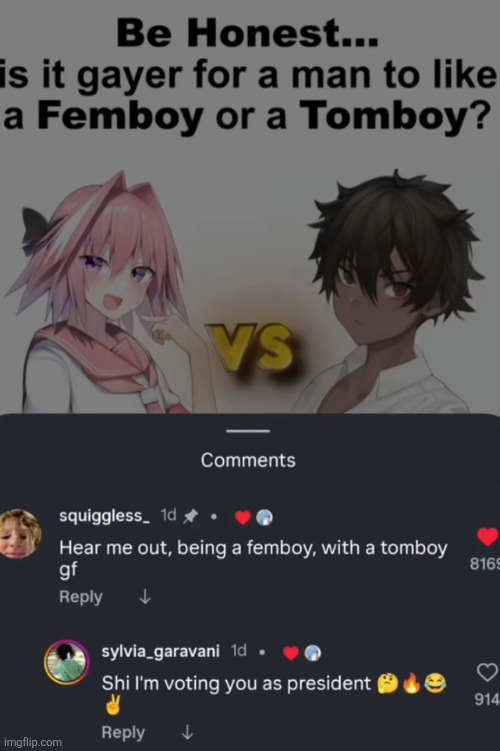
Task: Tap creator avatar badge next to squiggless_
Action: pos(264,517)
